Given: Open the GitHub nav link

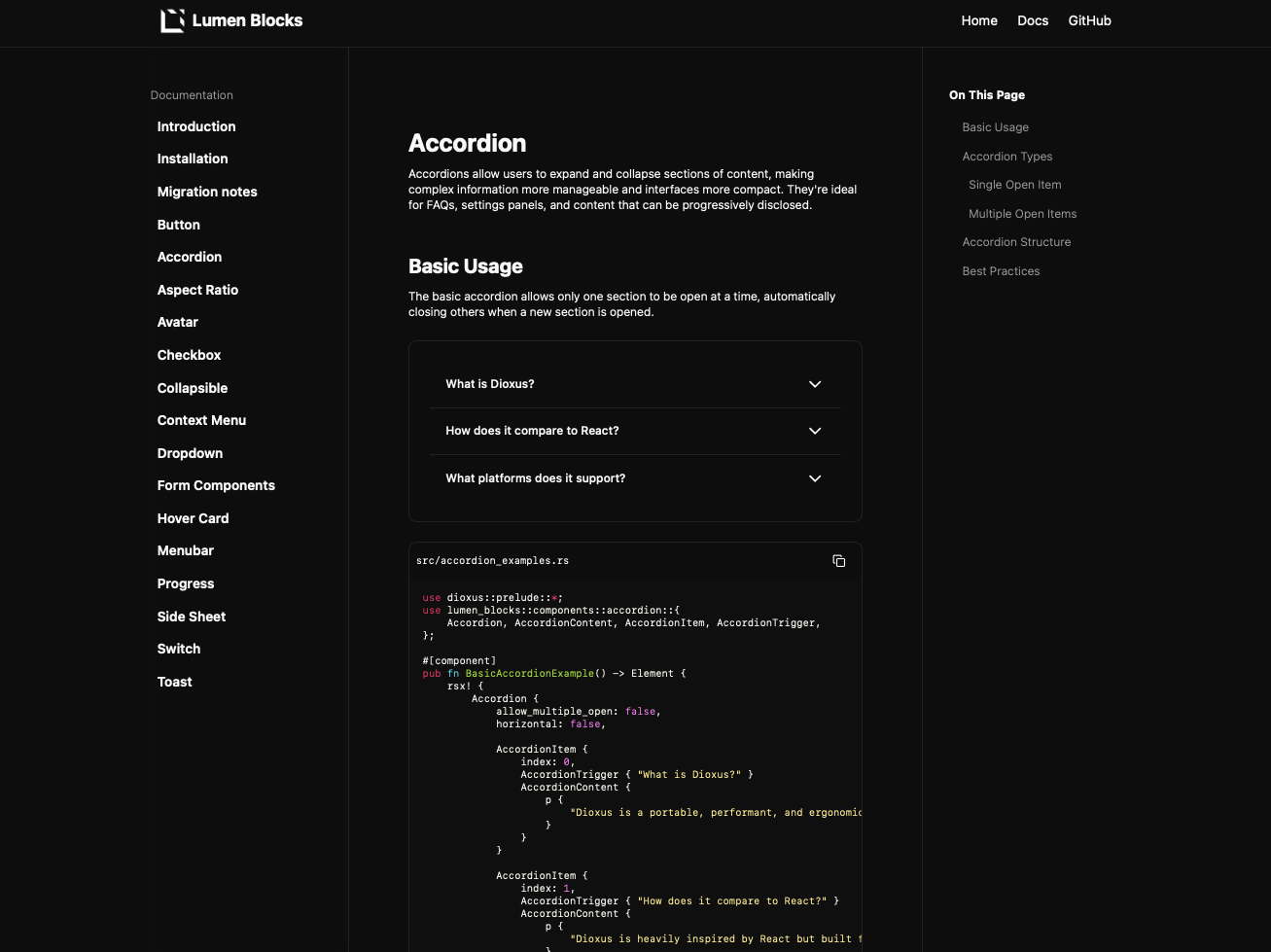Looking at the screenshot, I should pos(1089,20).
